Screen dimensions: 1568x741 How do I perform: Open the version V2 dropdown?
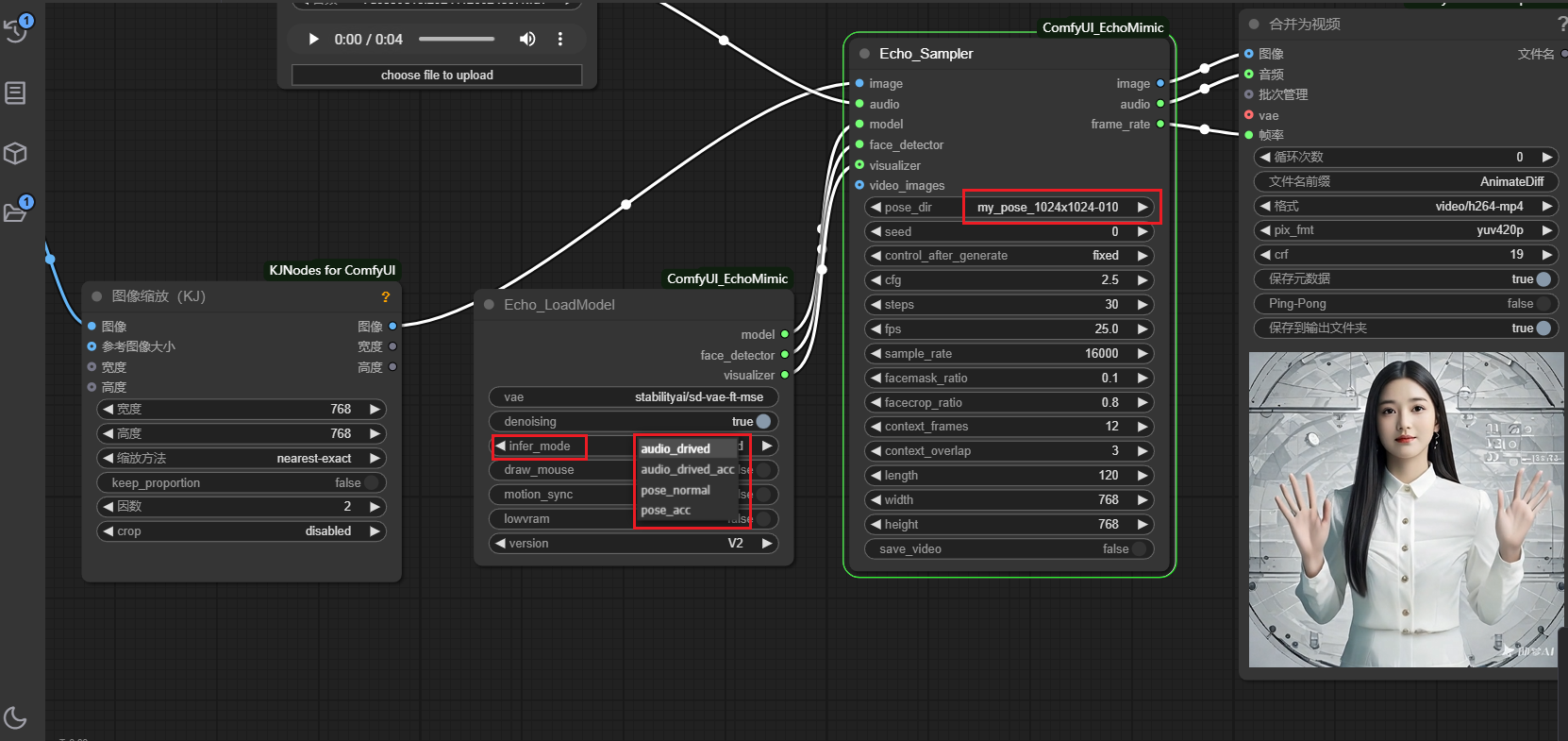click(632, 544)
